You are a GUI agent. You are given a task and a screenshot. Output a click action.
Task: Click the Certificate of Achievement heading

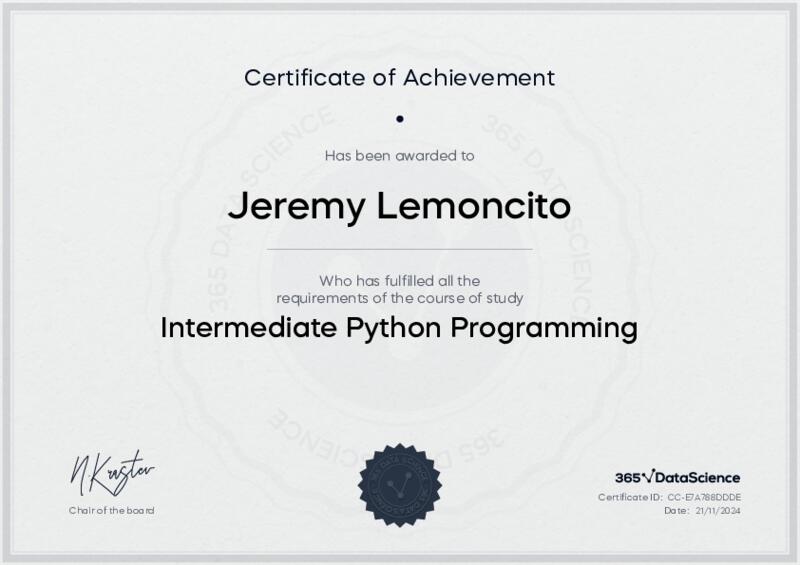coord(400,77)
